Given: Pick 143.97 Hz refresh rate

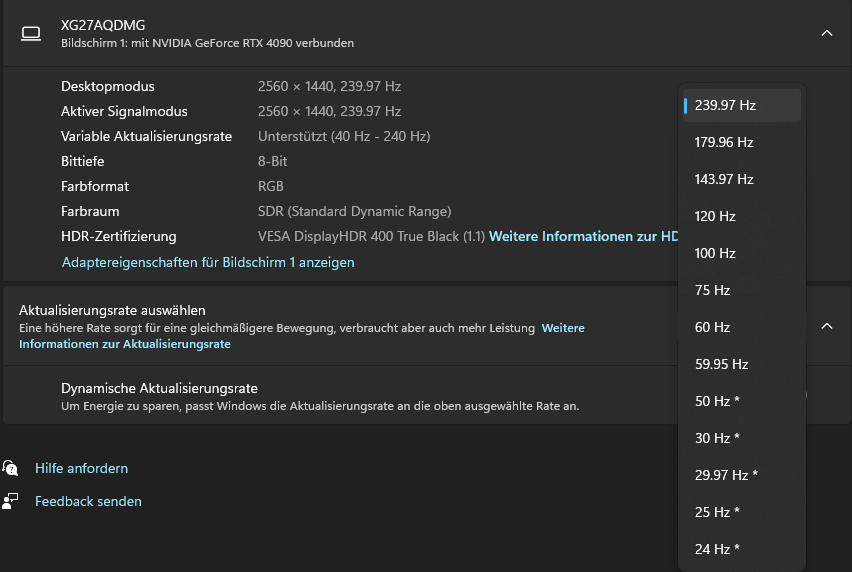Looking at the screenshot, I should (x=742, y=179).
